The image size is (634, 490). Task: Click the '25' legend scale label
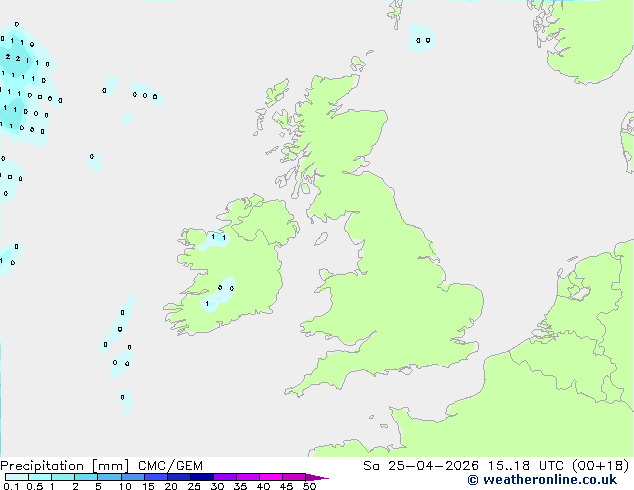pos(194,486)
